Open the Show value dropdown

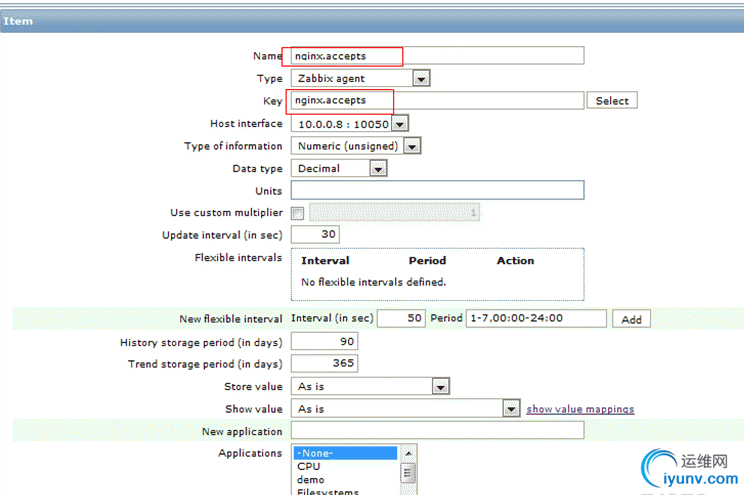[x=405, y=409]
